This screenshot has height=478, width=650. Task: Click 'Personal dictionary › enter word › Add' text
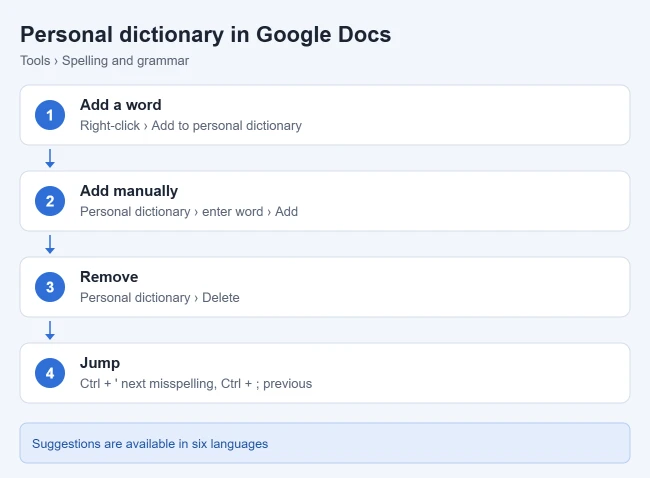point(189,211)
